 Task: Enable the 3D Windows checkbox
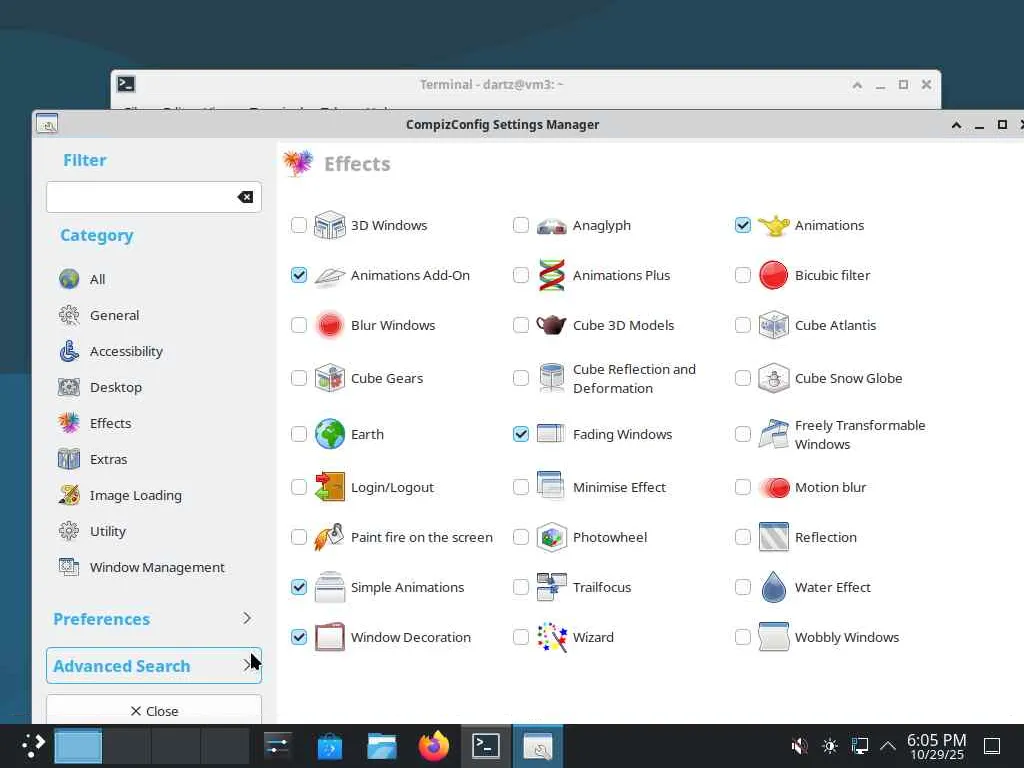click(x=298, y=225)
